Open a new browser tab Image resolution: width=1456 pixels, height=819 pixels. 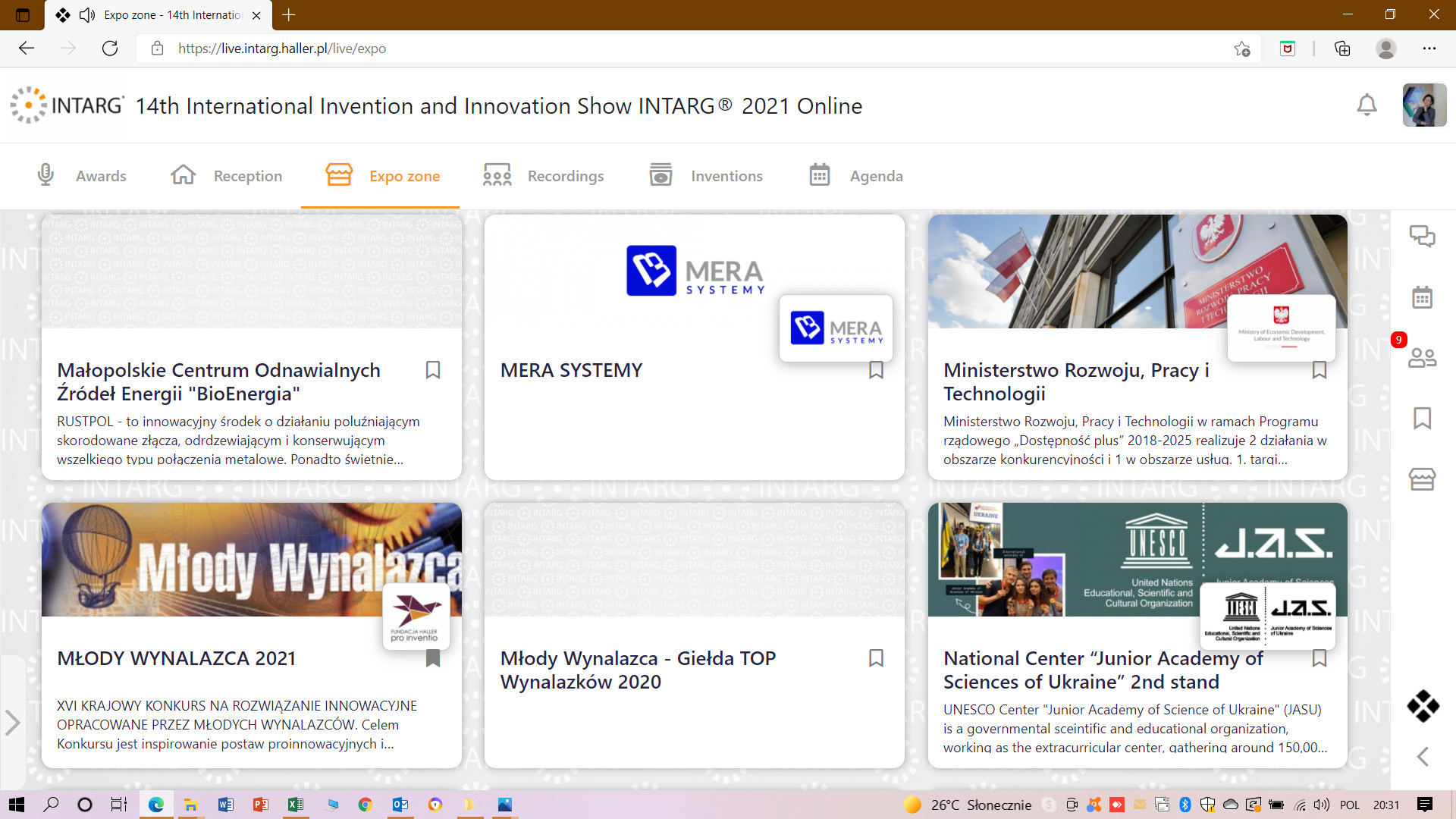(x=288, y=15)
